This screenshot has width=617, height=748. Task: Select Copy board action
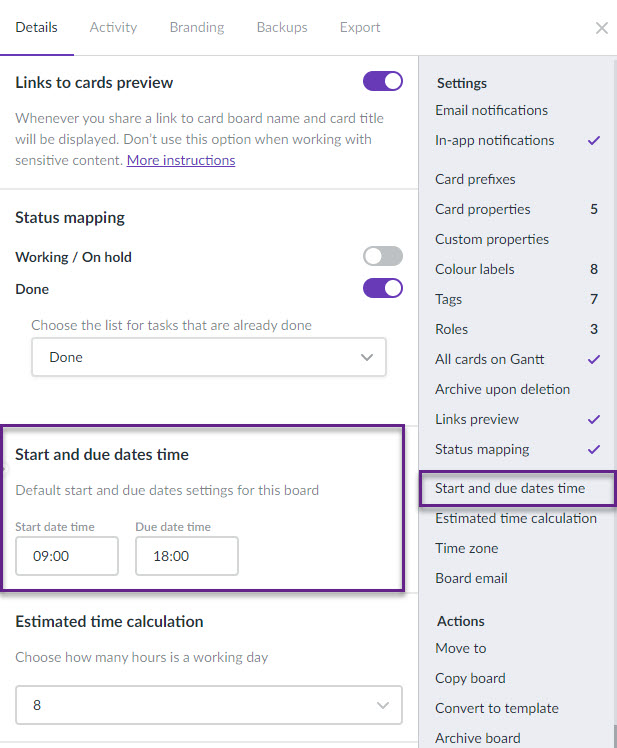tap(470, 678)
